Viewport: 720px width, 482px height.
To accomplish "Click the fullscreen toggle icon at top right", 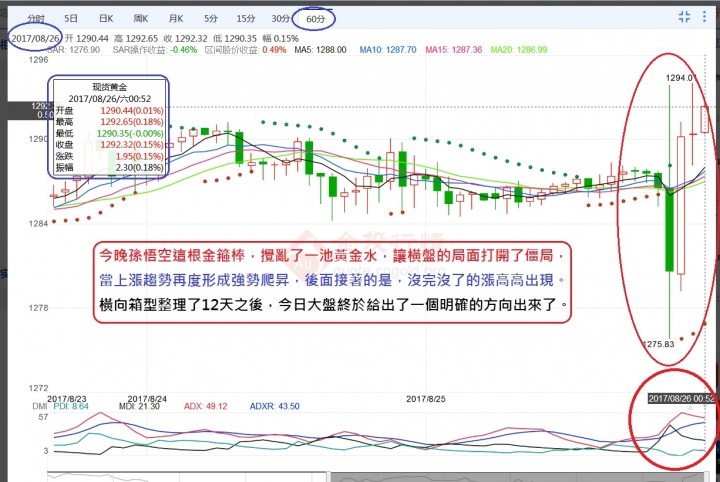I will (x=684, y=17).
